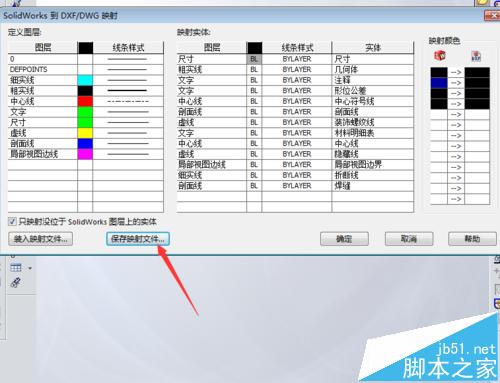Click the 实体 header in the entity mapping table
Image resolution: width=500 pixels, height=383 pixels.
(x=373, y=47)
